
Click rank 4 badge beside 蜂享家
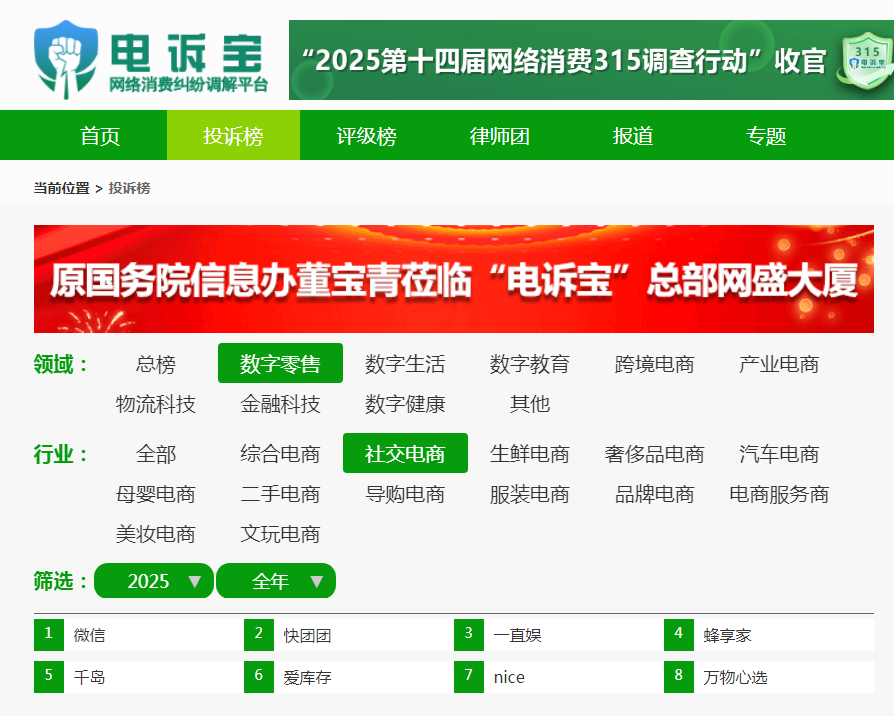click(x=678, y=635)
